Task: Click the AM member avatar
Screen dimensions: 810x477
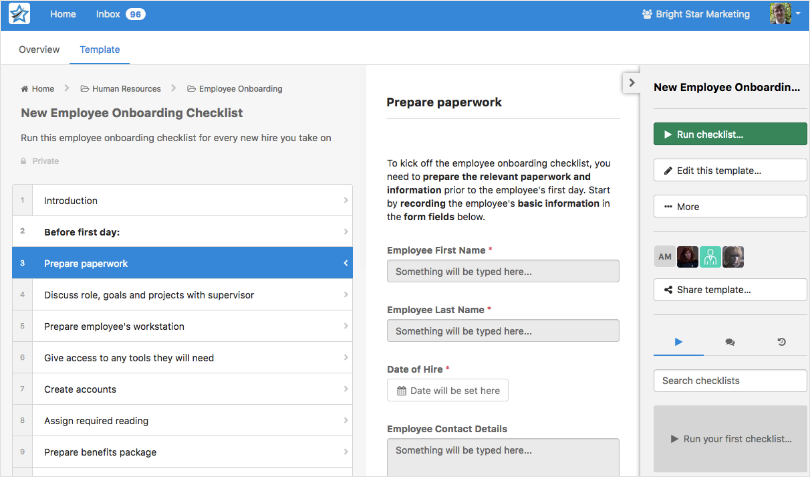Action: (x=665, y=257)
